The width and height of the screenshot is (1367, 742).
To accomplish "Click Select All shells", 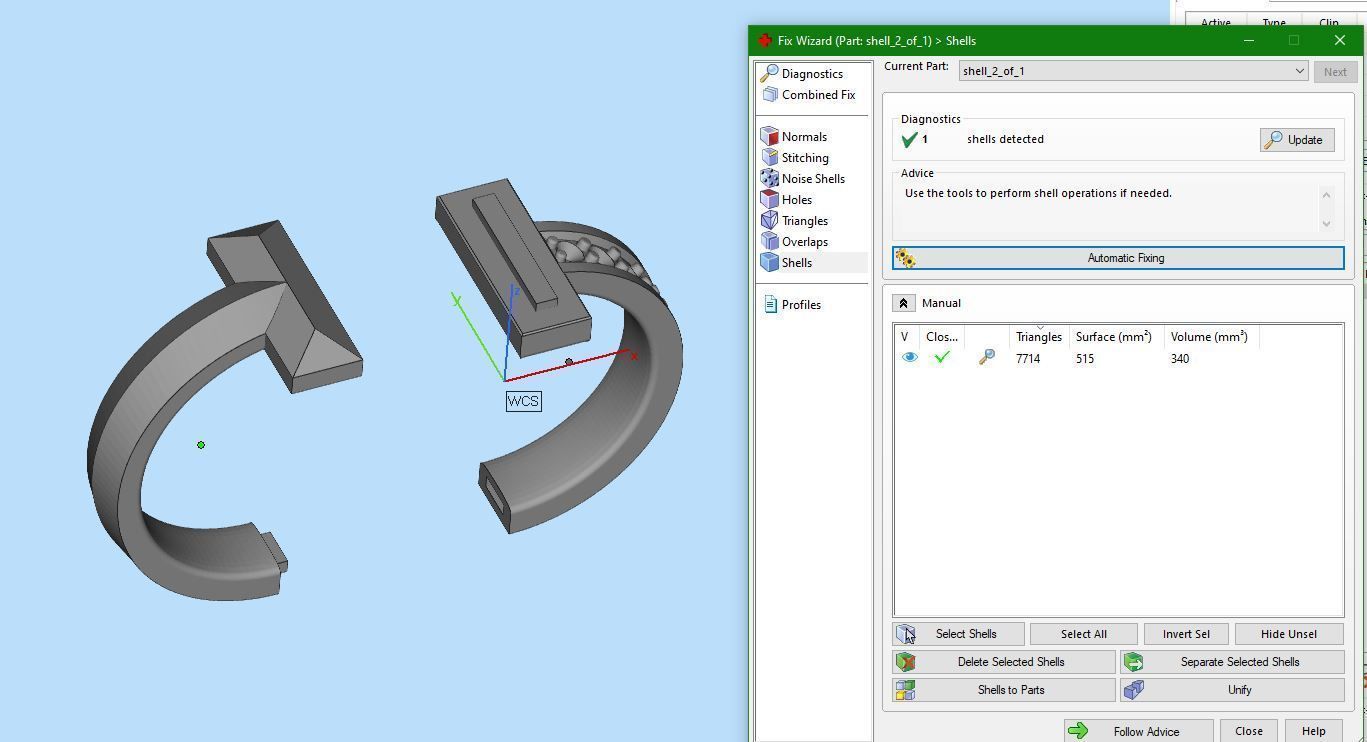I will pyautogui.click(x=1083, y=634).
